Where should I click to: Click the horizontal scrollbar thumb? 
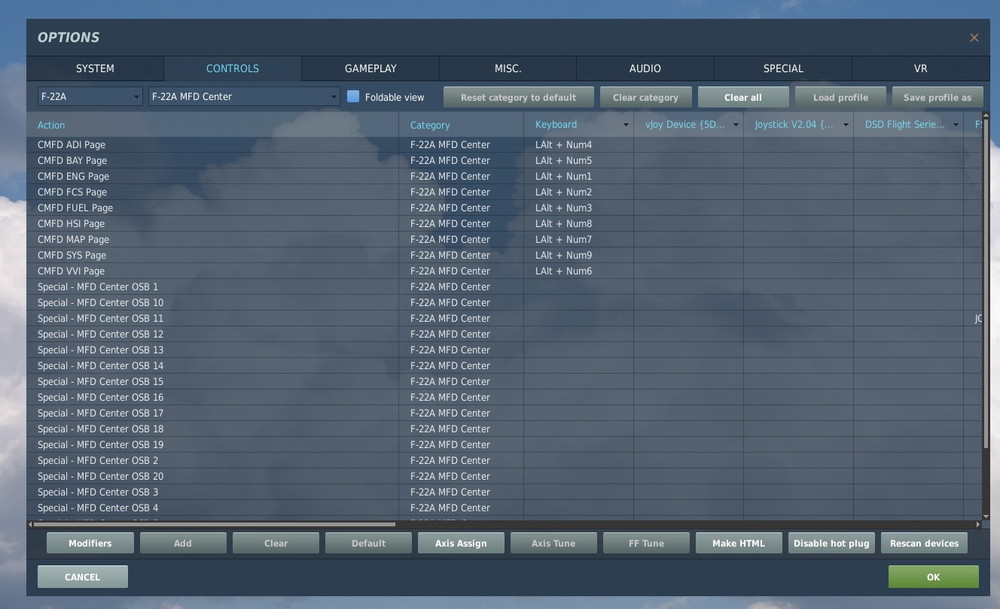click(x=214, y=524)
